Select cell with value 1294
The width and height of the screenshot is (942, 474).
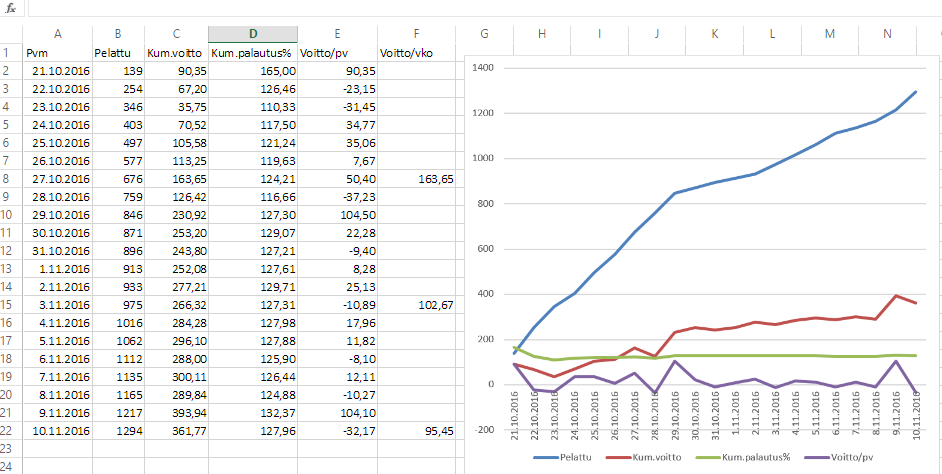tap(118, 431)
